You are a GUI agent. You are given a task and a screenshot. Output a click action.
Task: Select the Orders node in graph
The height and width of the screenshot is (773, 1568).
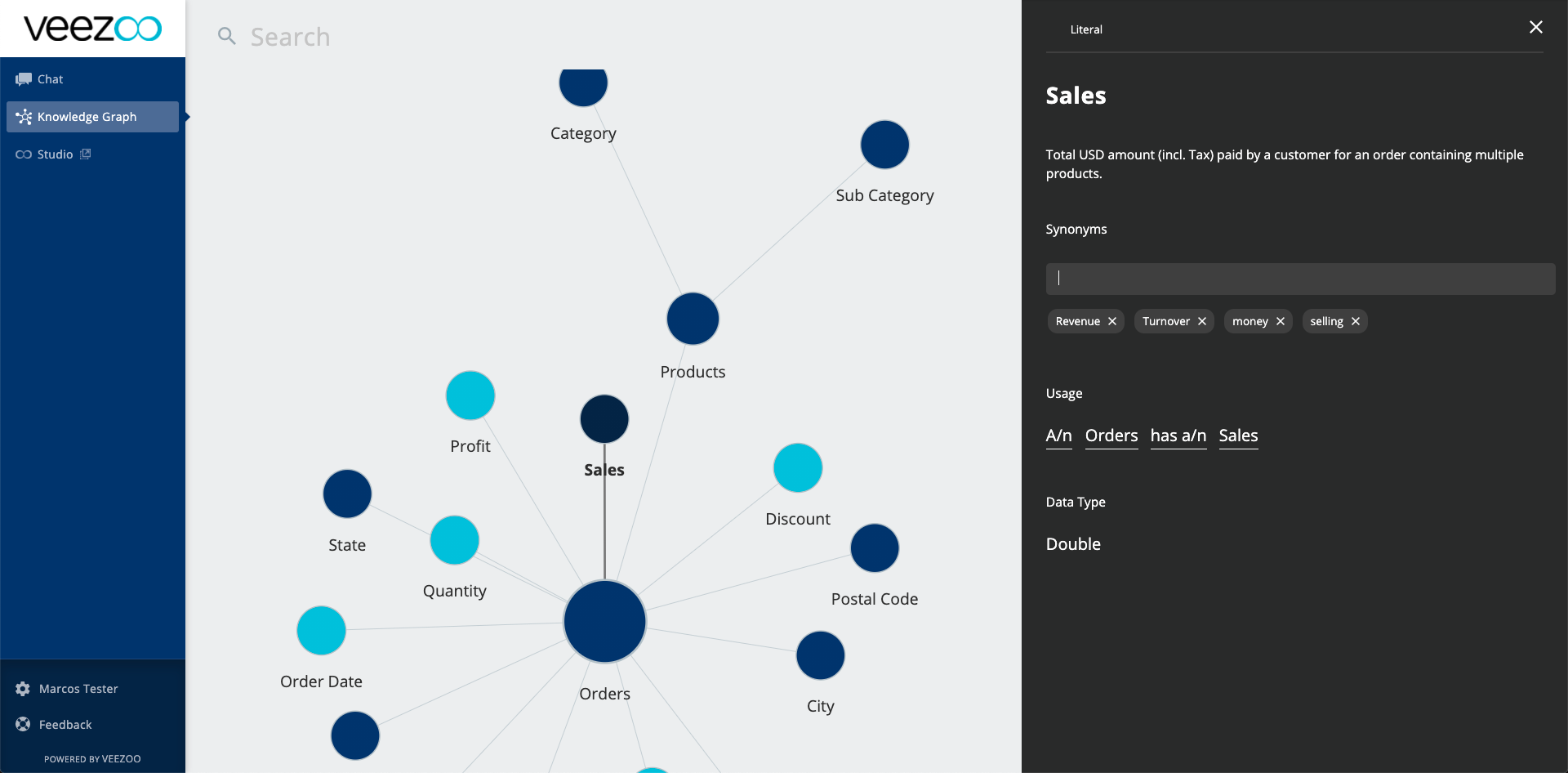tap(604, 622)
